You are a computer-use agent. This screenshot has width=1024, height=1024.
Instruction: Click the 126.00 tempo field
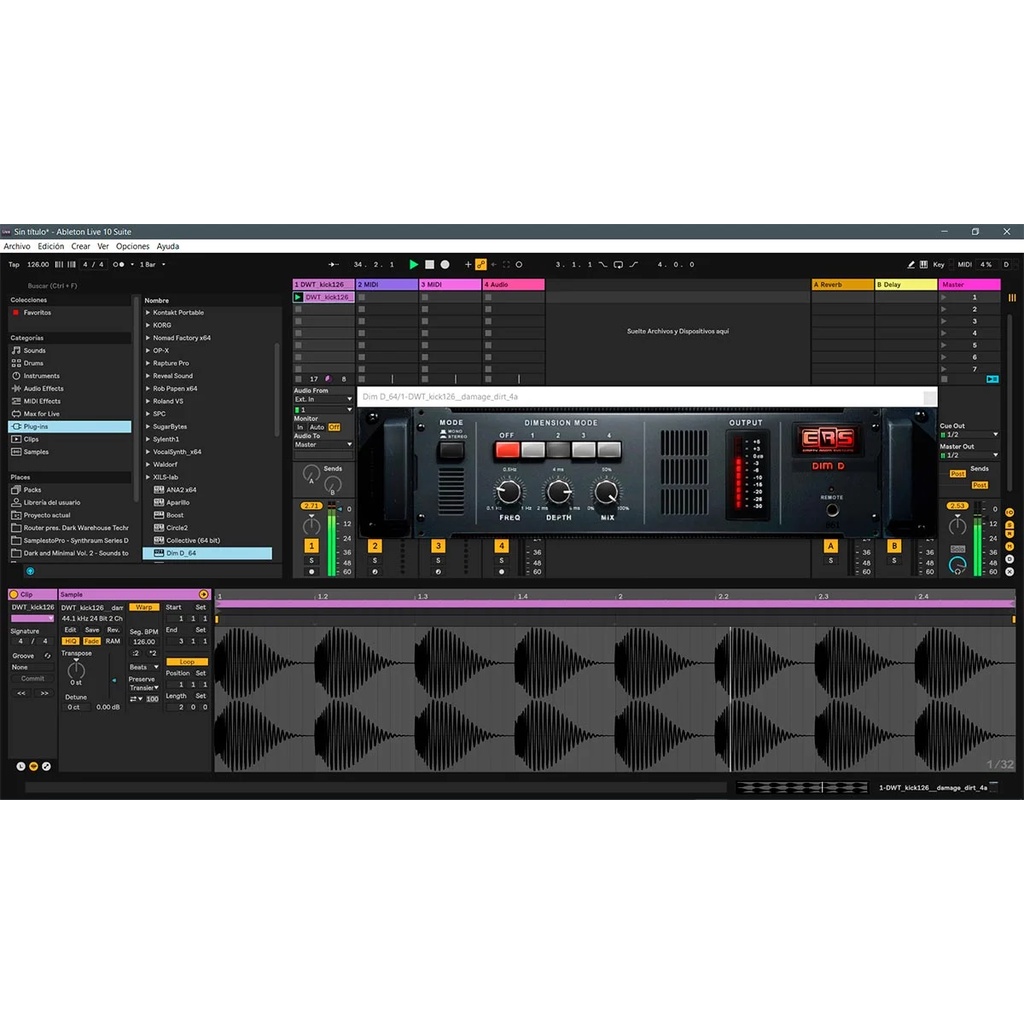click(38, 264)
